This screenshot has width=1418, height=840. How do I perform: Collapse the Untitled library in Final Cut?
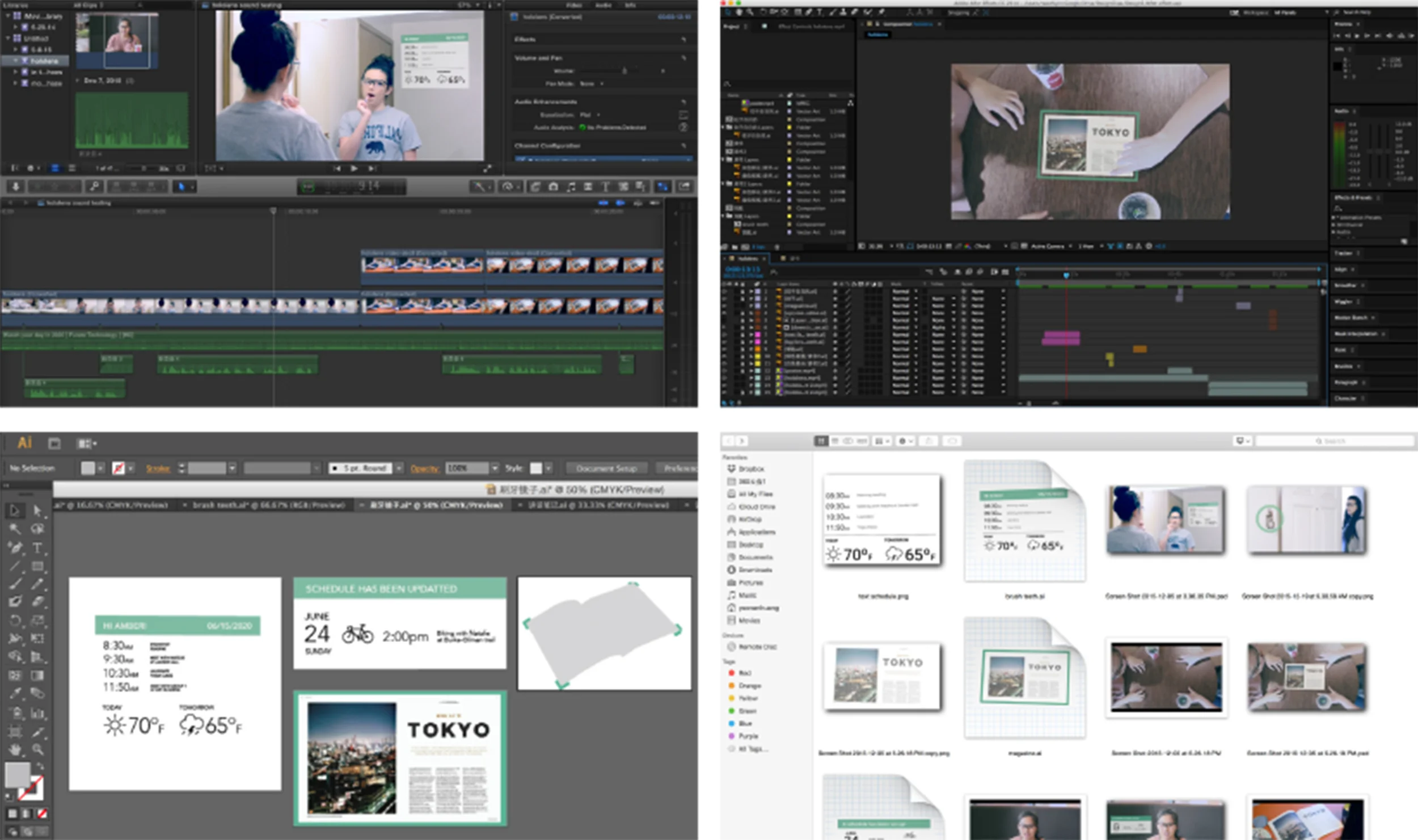click(8, 39)
